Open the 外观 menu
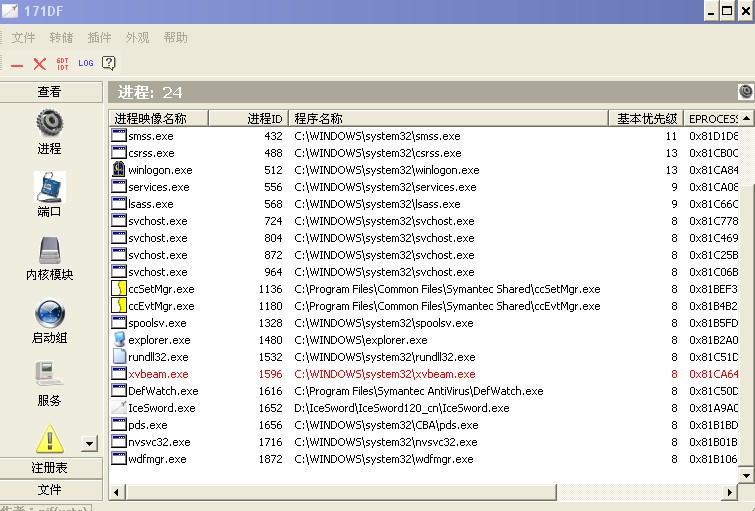This screenshot has height=511, width=755. (137, 38)
